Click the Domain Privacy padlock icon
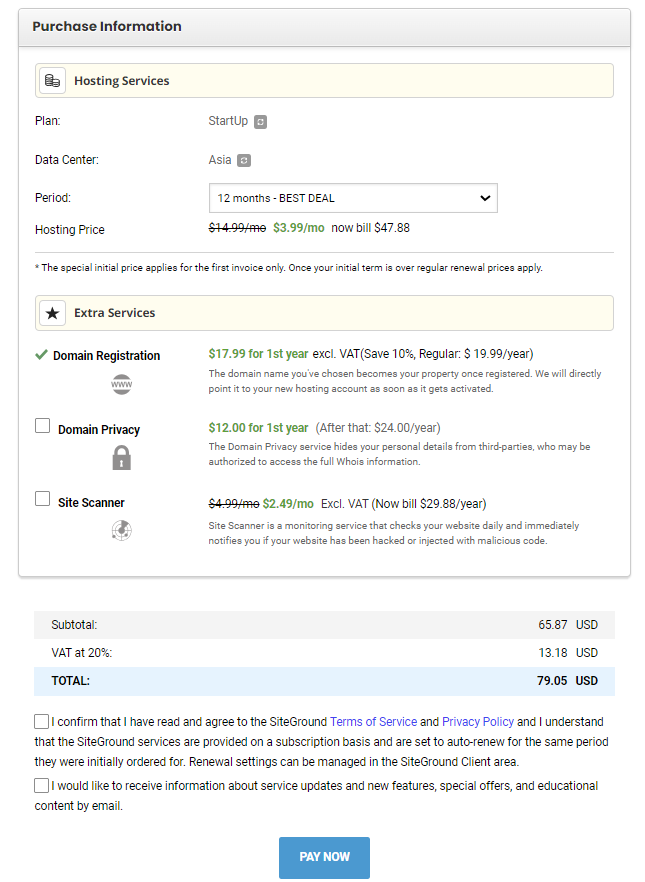 point(122,458)
